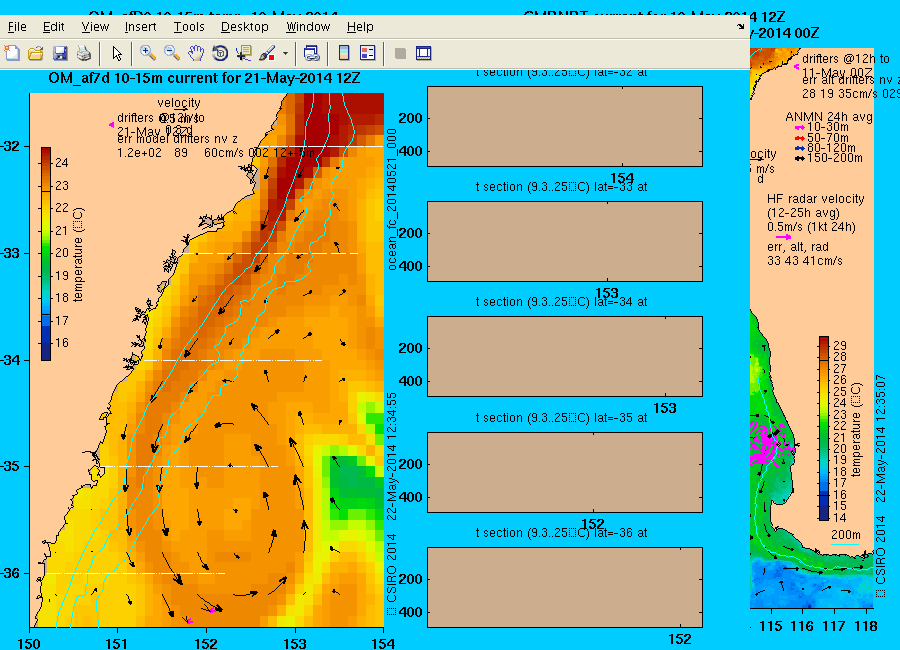Click the lat=-34 temperature section plot
Viewport: 900px width, 650px height.
click(565, 356)
